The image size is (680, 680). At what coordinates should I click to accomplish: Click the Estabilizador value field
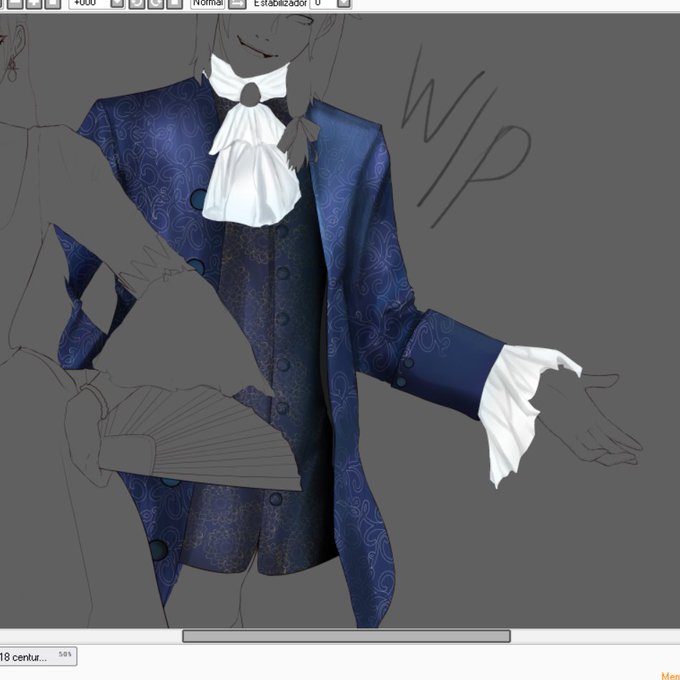[x=323, y=3]
